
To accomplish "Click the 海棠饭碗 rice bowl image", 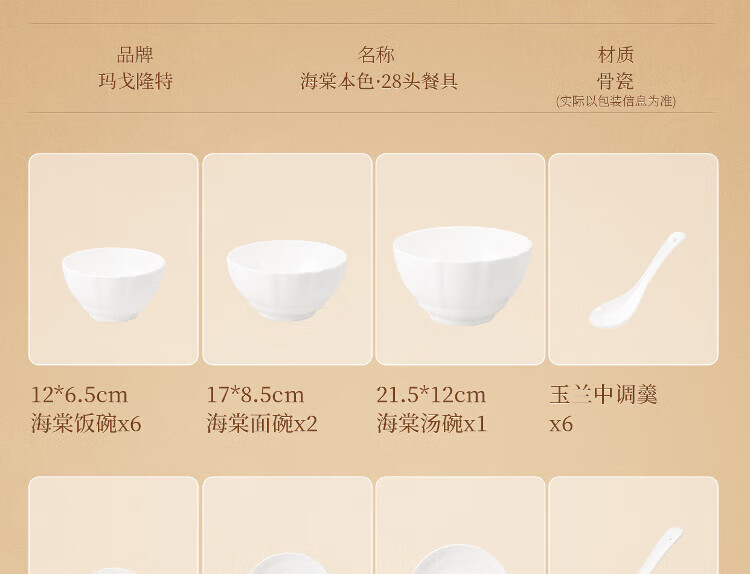I will (x=113, y=259).
